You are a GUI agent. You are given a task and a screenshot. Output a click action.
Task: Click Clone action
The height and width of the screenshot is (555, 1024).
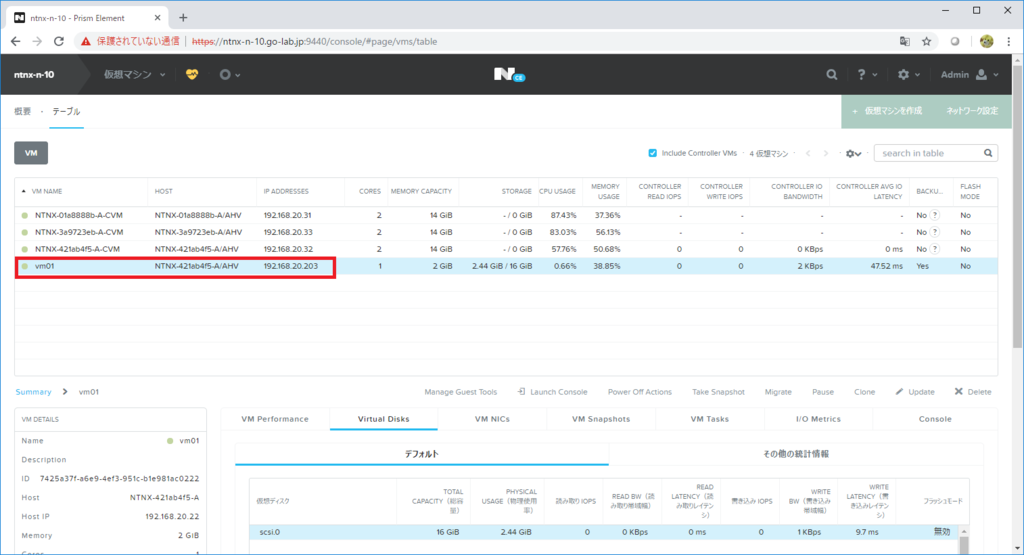864,392
